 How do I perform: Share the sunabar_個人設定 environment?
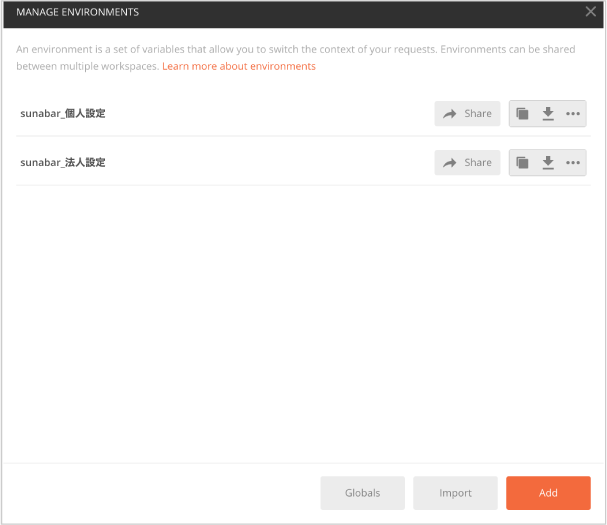pos(467,113)
